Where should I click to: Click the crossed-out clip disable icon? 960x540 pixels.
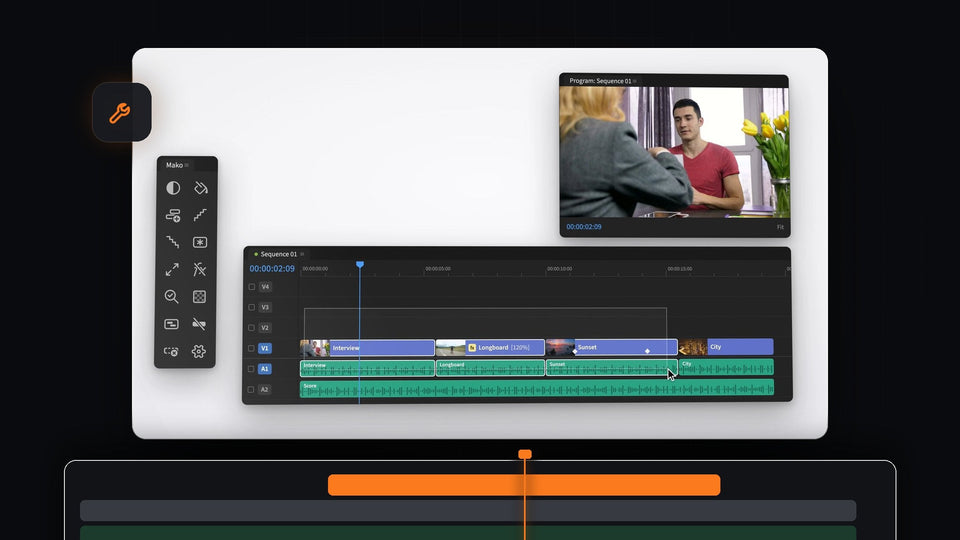[199, 324]
